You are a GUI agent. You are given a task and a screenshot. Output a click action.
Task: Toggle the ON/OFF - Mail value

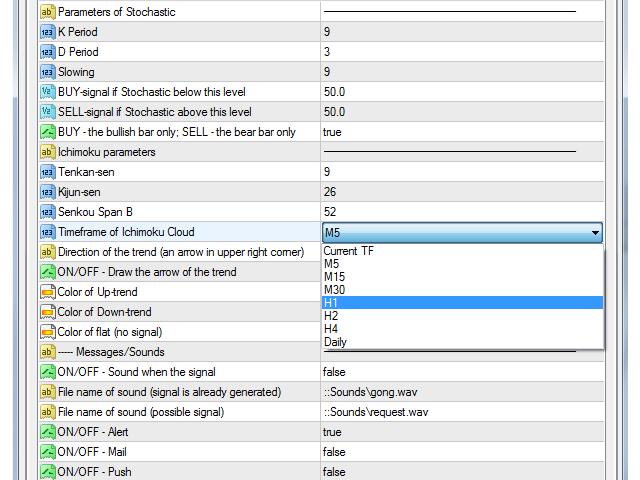(x=462, y=452)
